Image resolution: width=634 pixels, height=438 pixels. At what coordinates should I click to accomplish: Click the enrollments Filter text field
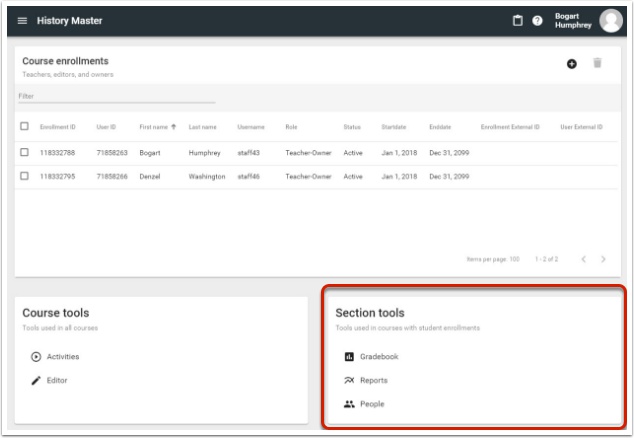[116, 95]
